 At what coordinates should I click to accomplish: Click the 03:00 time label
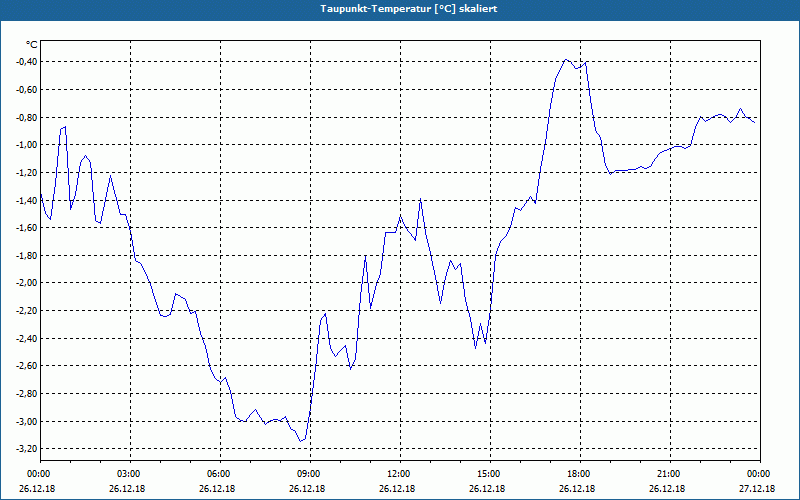[x=127, y=474]
